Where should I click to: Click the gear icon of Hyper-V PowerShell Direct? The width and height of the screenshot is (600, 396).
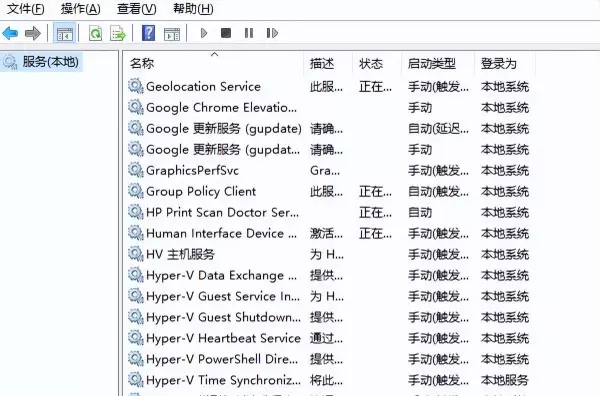[x=135, y=359]
